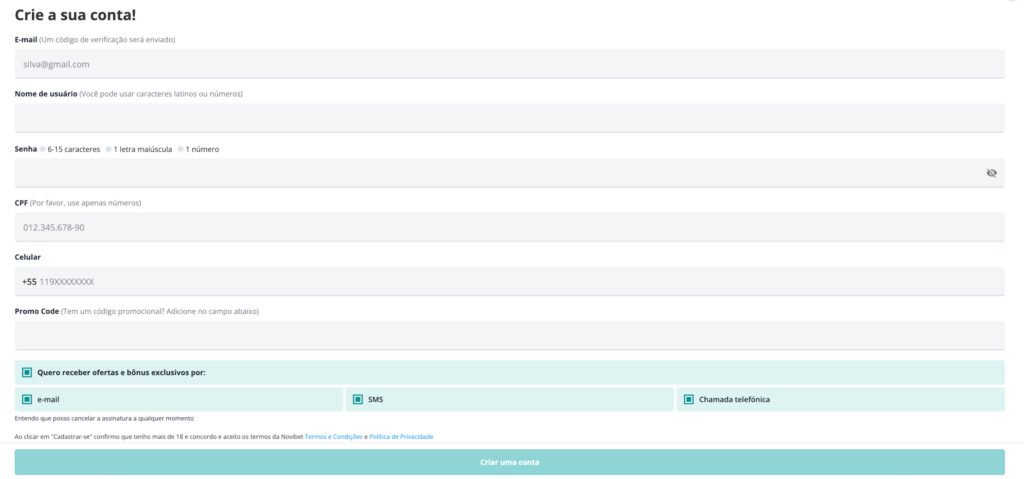Uncheck the Chamada telefônica checkbox
Viewport: 1024px width, 479px height.
tap(688, 399)
